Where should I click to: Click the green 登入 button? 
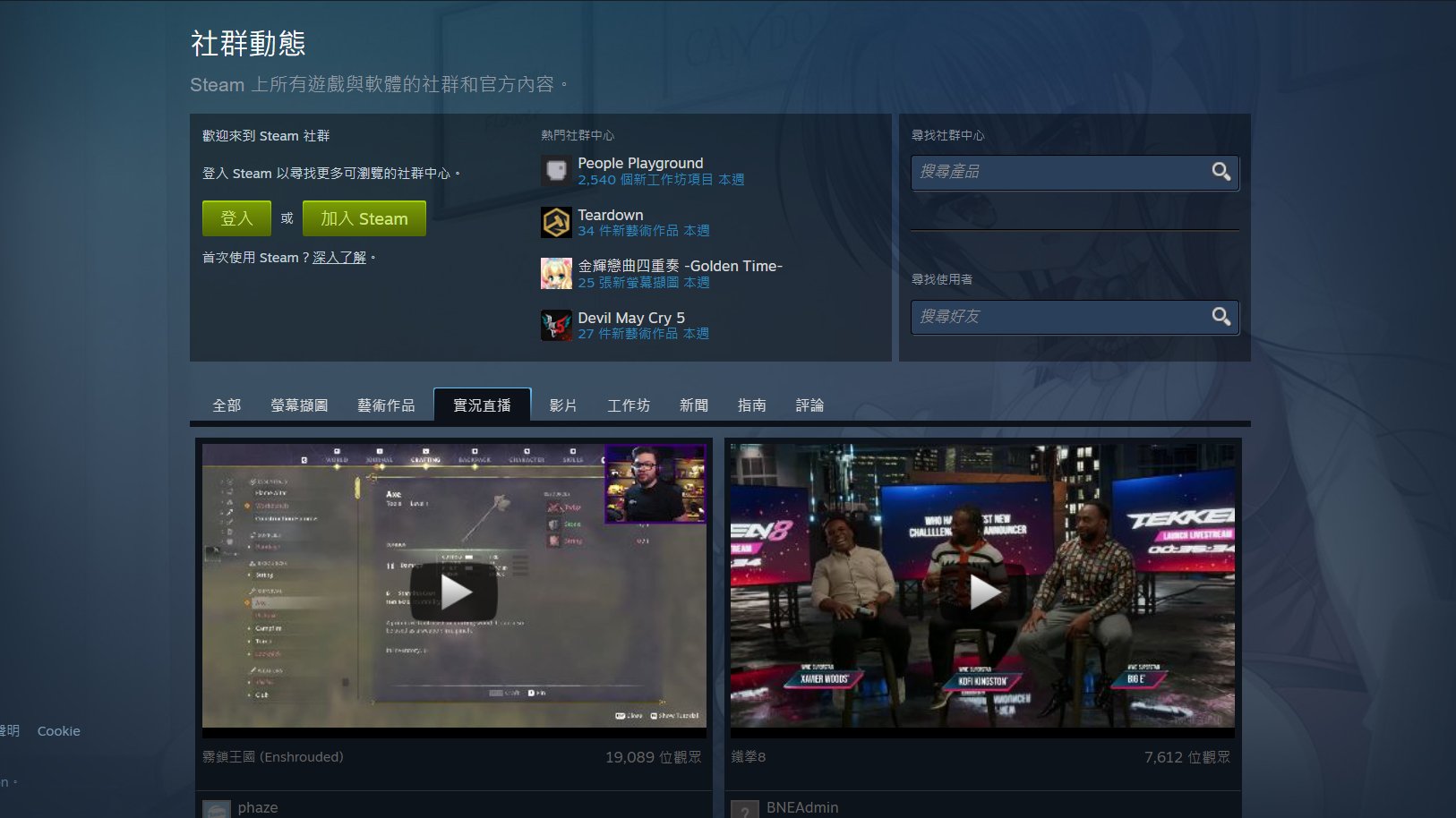click(x=236, y=218)
